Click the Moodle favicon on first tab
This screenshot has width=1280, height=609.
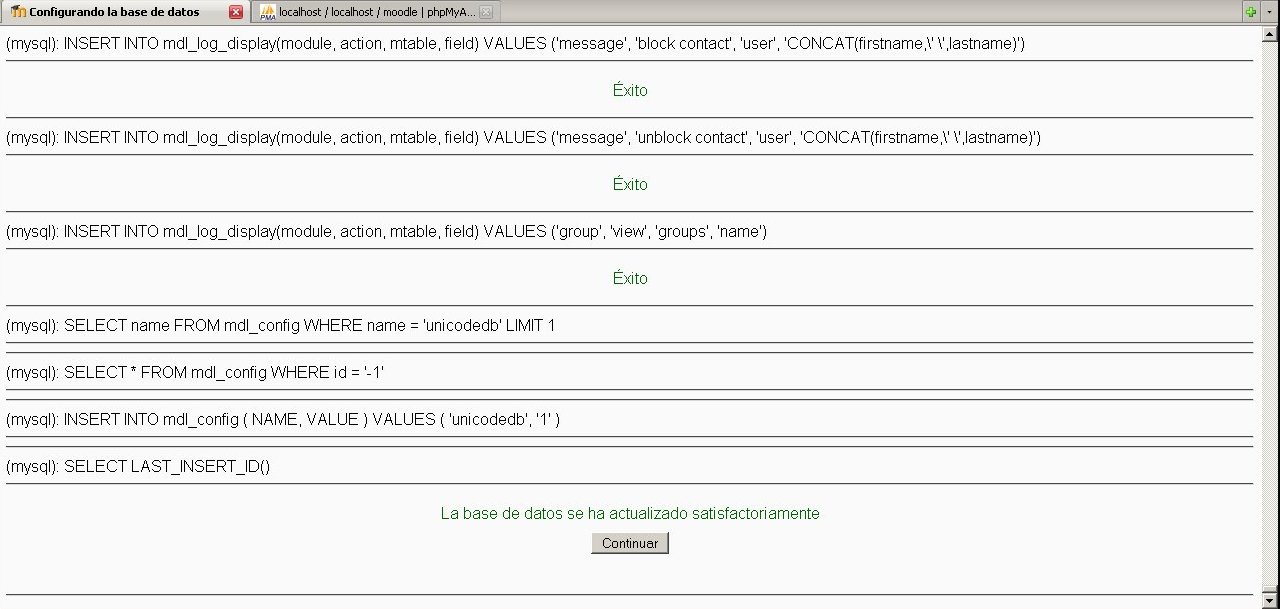point(18,12)
